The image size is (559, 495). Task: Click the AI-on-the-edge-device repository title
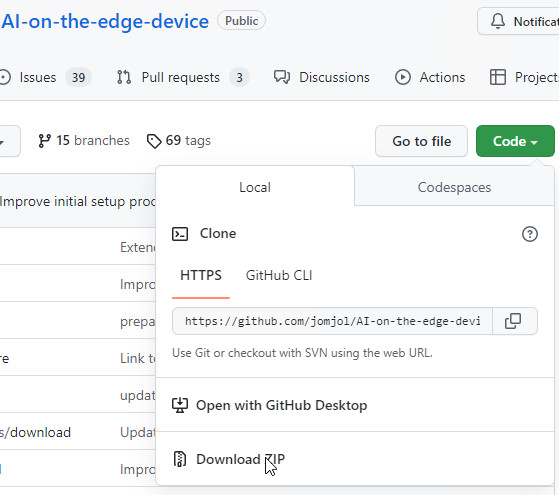click(x=105, y=21)
